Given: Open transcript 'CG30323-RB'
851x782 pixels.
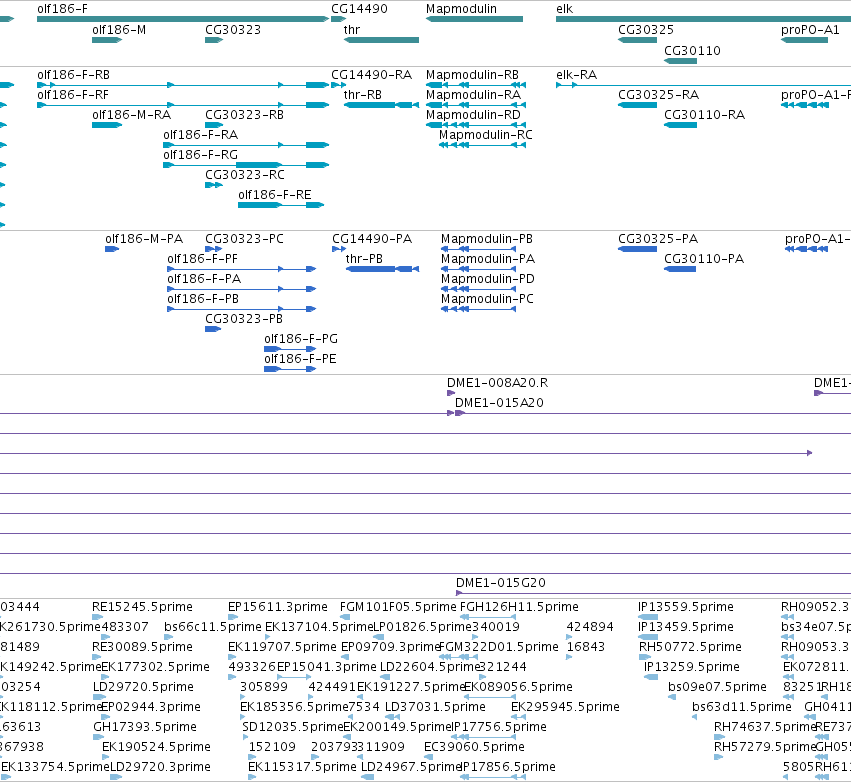Looking at the screenshot, I should click(244, 115).
